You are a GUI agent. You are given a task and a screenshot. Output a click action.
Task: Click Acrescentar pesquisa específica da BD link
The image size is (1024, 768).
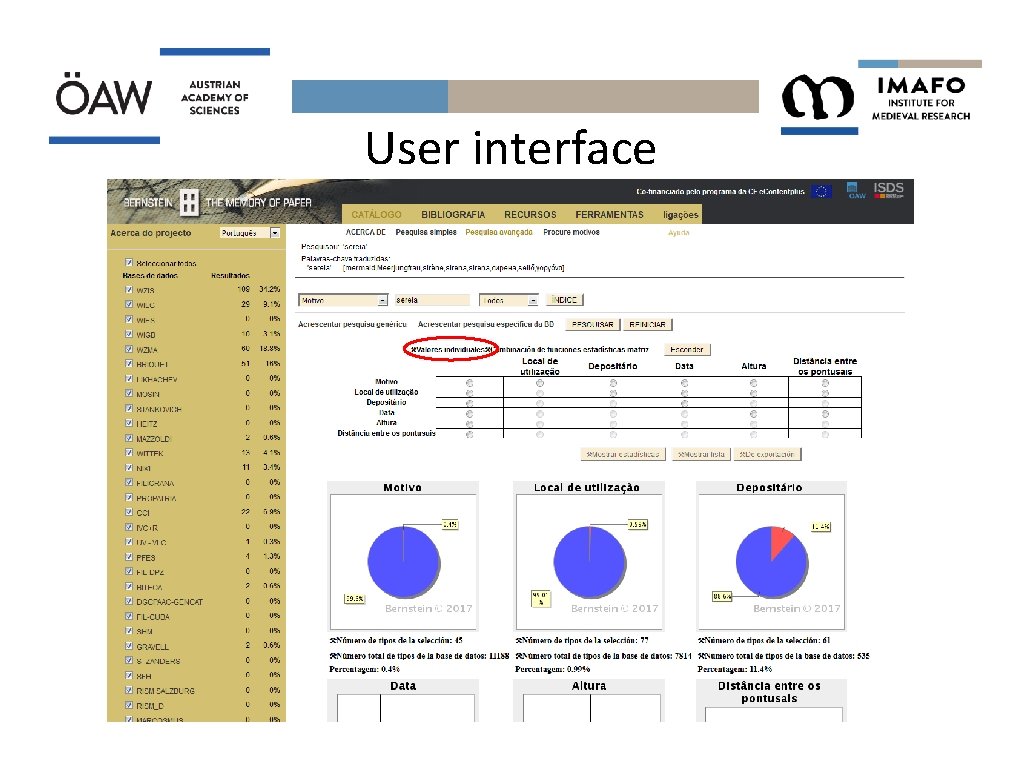[x=486, y=325]
